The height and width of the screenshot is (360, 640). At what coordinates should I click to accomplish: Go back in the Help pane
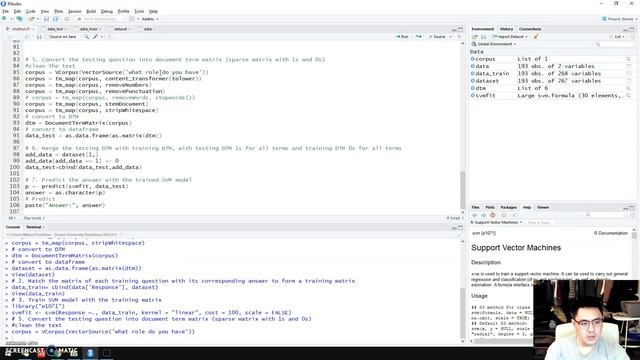pyautogui.click(x=475, y=215)
